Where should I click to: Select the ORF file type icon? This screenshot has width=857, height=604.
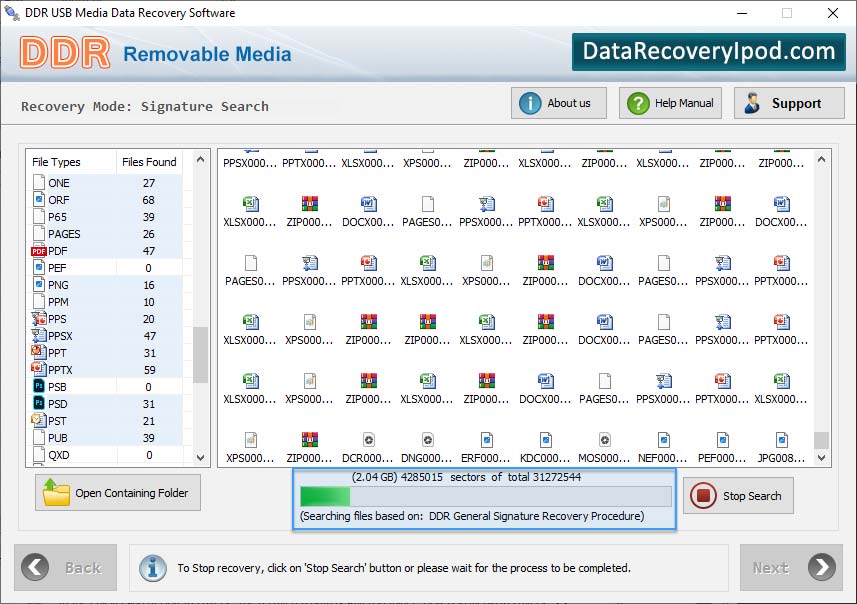coord(39,200)
